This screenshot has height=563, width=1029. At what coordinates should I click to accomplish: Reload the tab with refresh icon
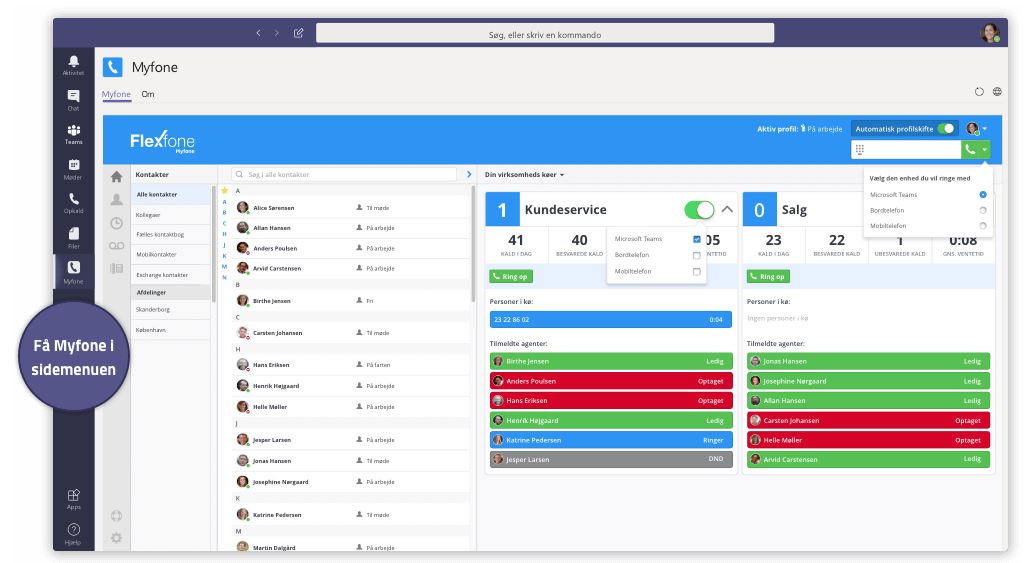click(x=979, y=92)
